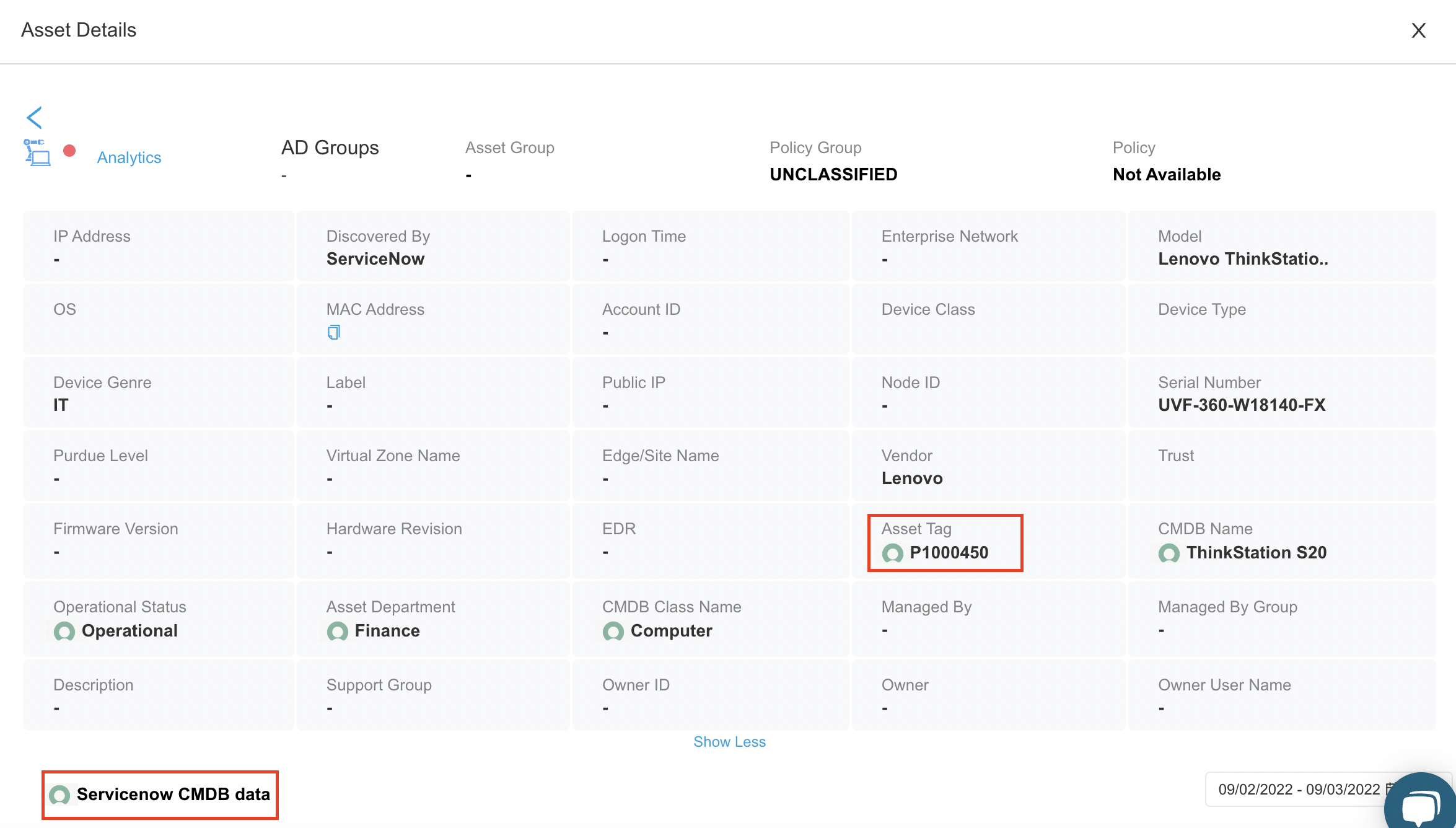Image resolution: width=1456 pixels, height=828 pixels.
Task: Click the Edge/Site Name label
Action: coord(660,456)
